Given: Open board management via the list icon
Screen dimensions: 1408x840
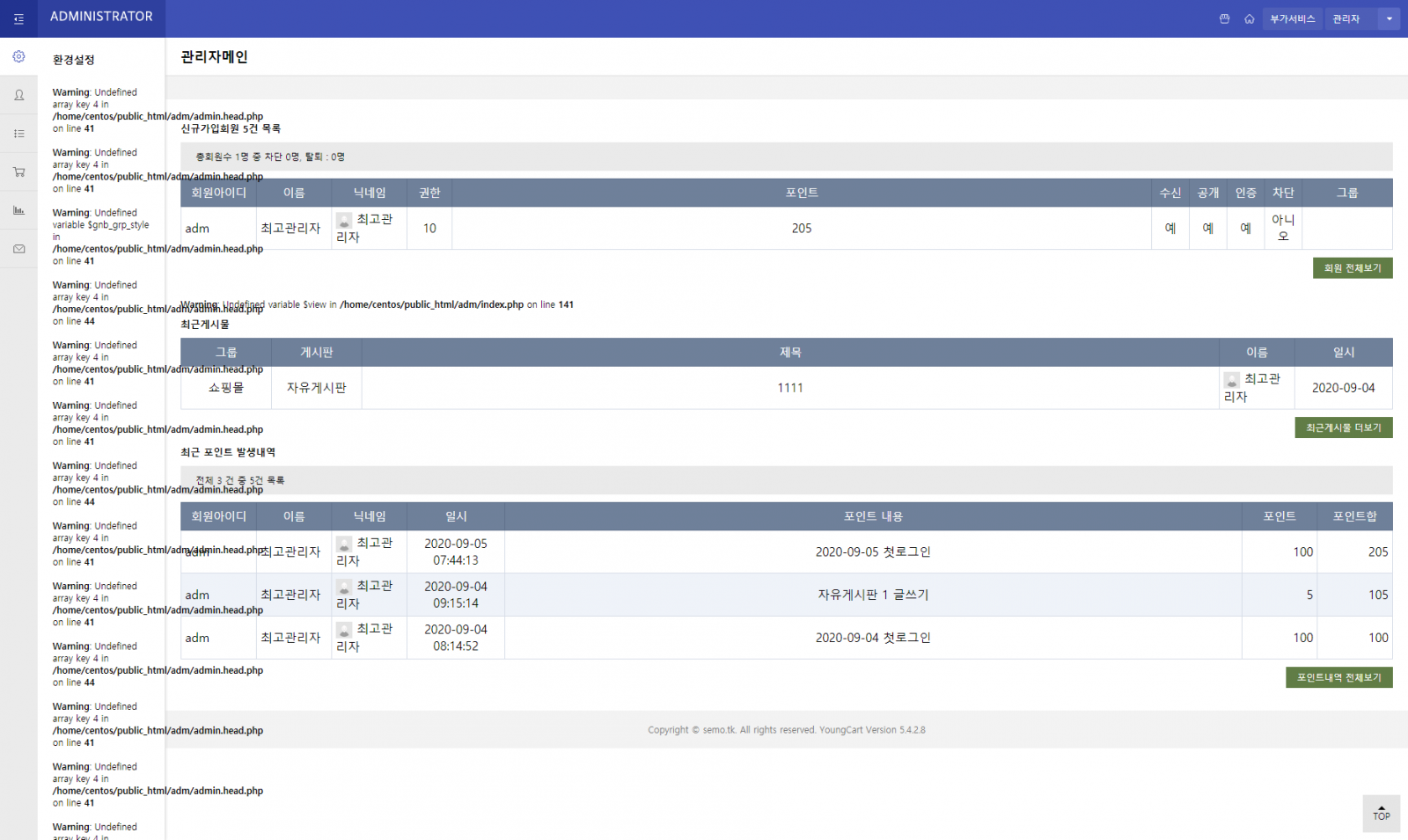Looking at the screenshot, I should pos(18,134).
